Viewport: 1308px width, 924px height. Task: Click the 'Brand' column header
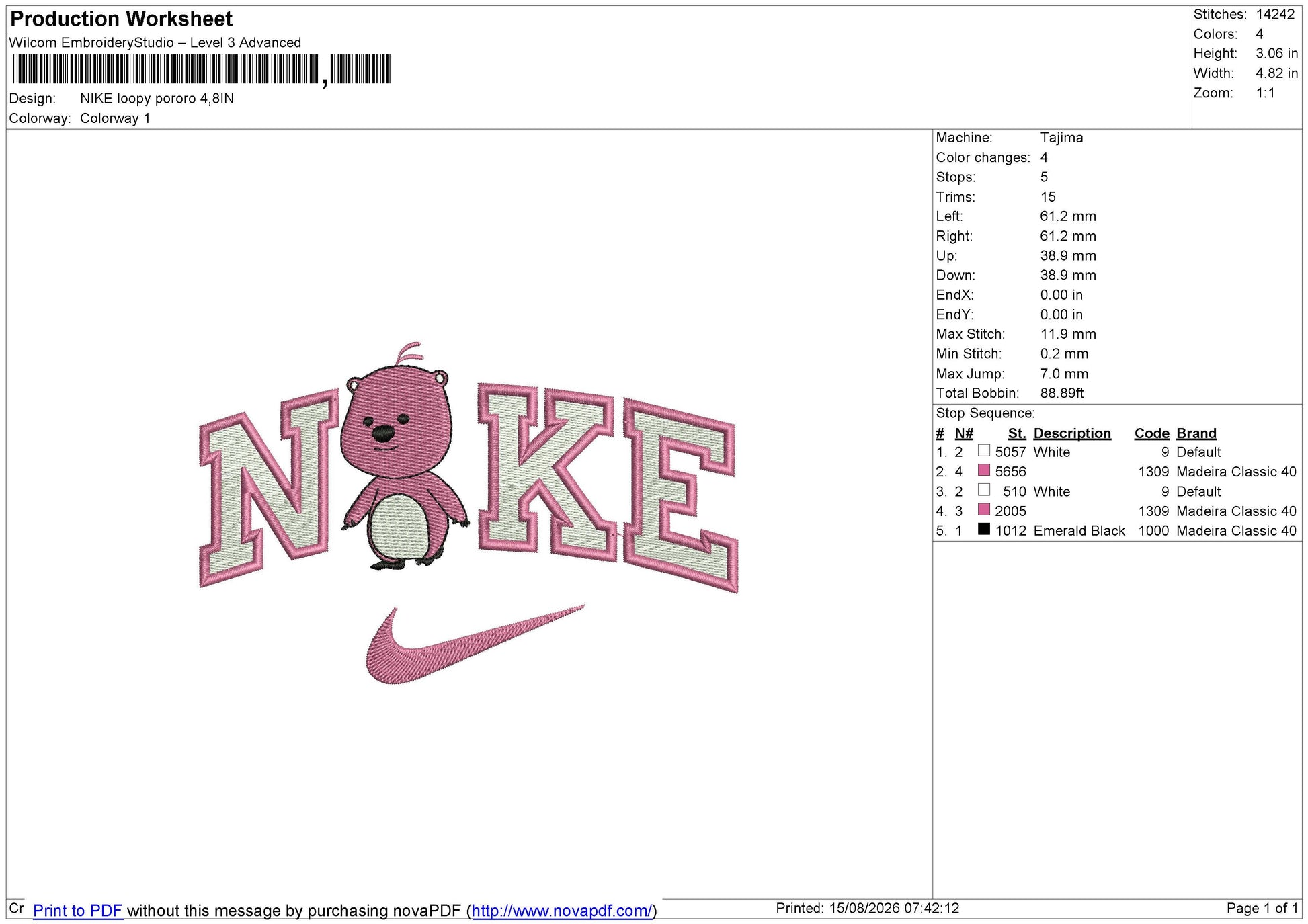(1196, 433)
